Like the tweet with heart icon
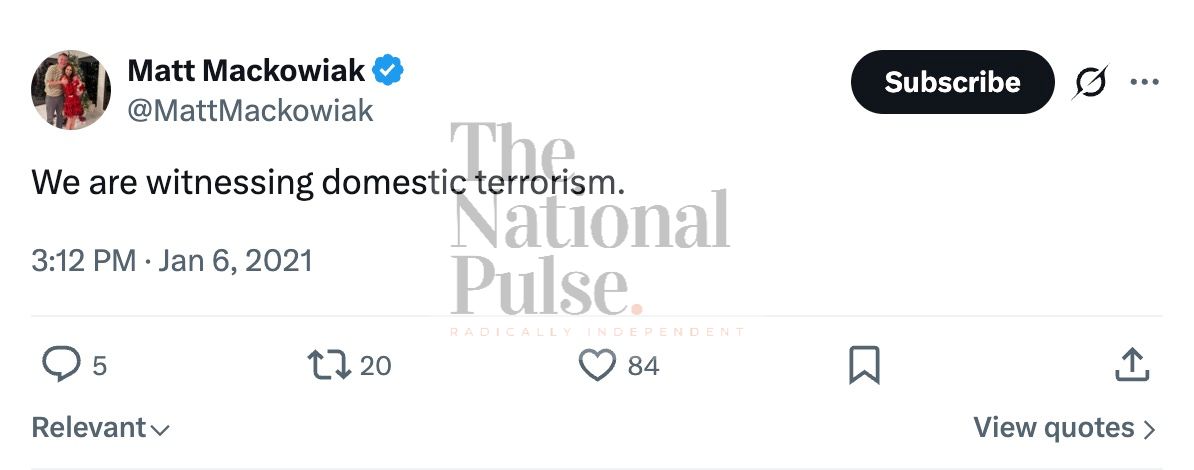 [597, 365]
